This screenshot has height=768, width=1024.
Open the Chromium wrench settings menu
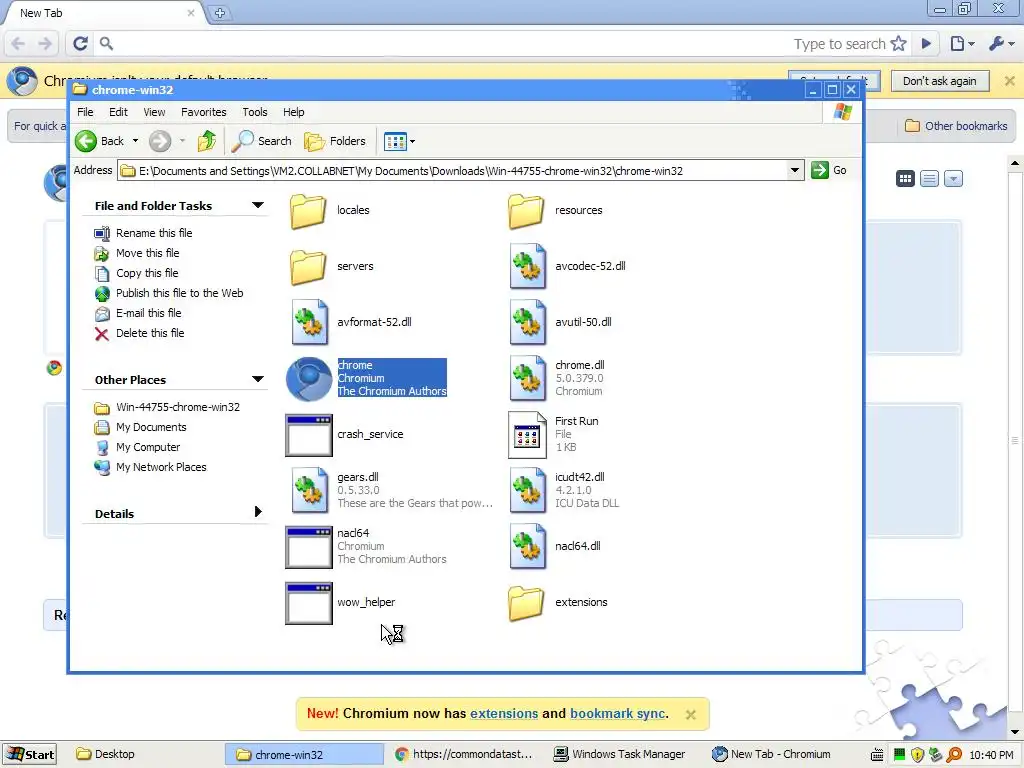click(1000, 44)
